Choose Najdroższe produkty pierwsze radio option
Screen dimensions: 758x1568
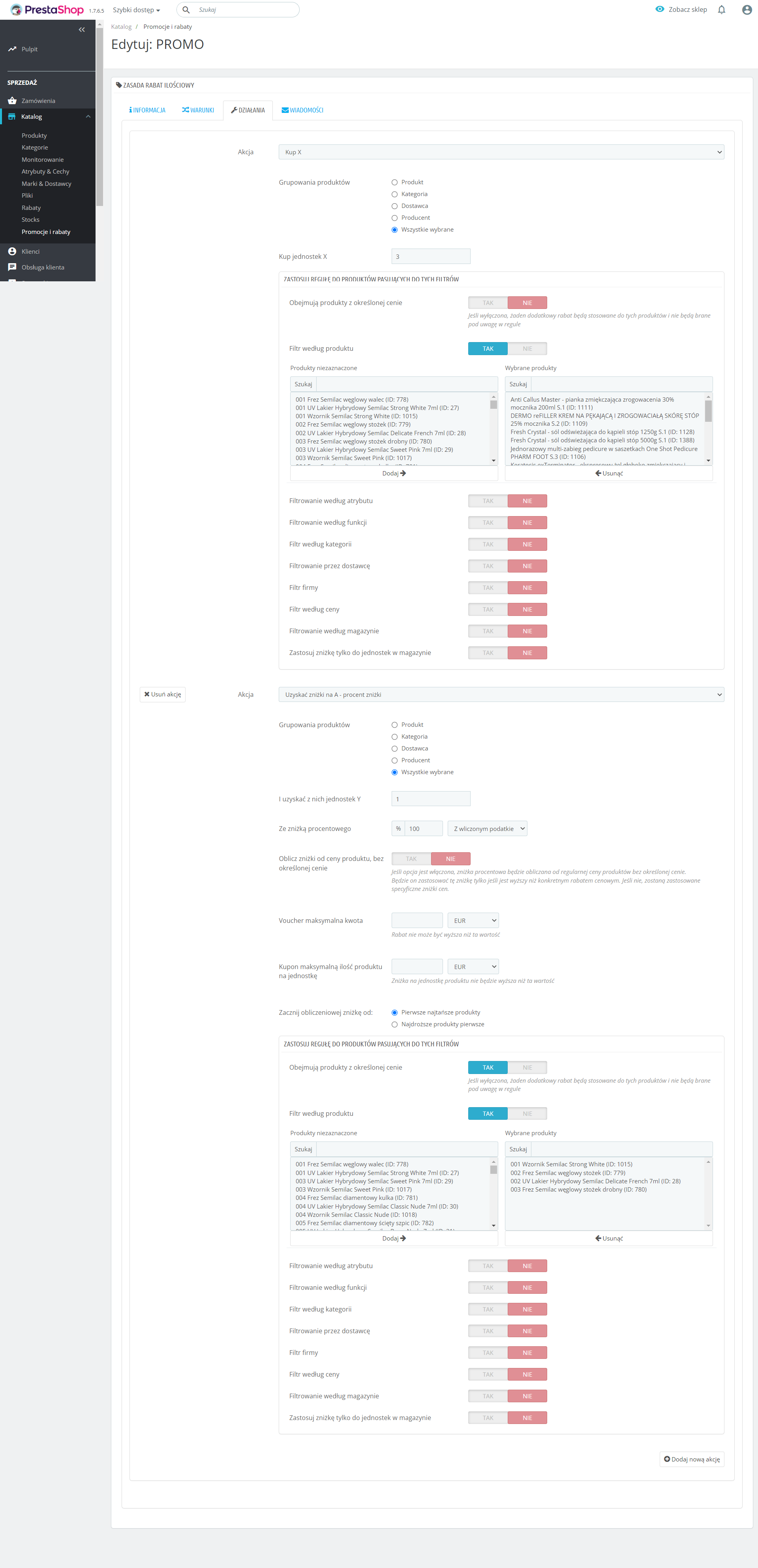[x=394, y=1024]
